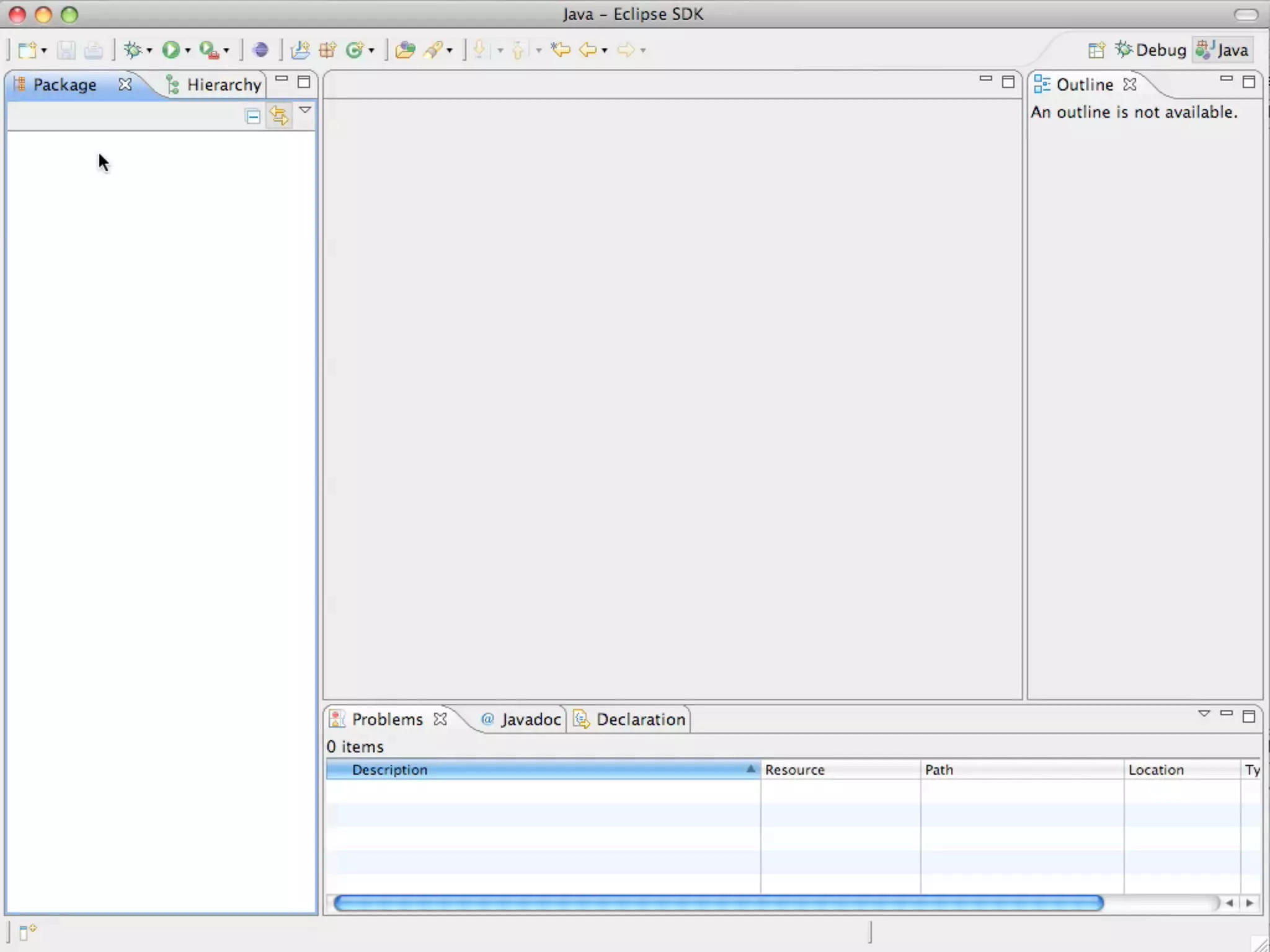The width and height of the screenshot is (1270, 952).
Task: Click the Forward navigation arrow
Action: 626,50
